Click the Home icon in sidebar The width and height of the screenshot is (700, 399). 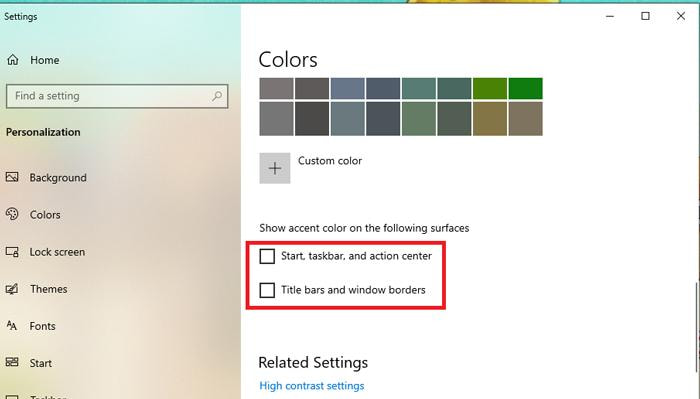tap(12, 60)
